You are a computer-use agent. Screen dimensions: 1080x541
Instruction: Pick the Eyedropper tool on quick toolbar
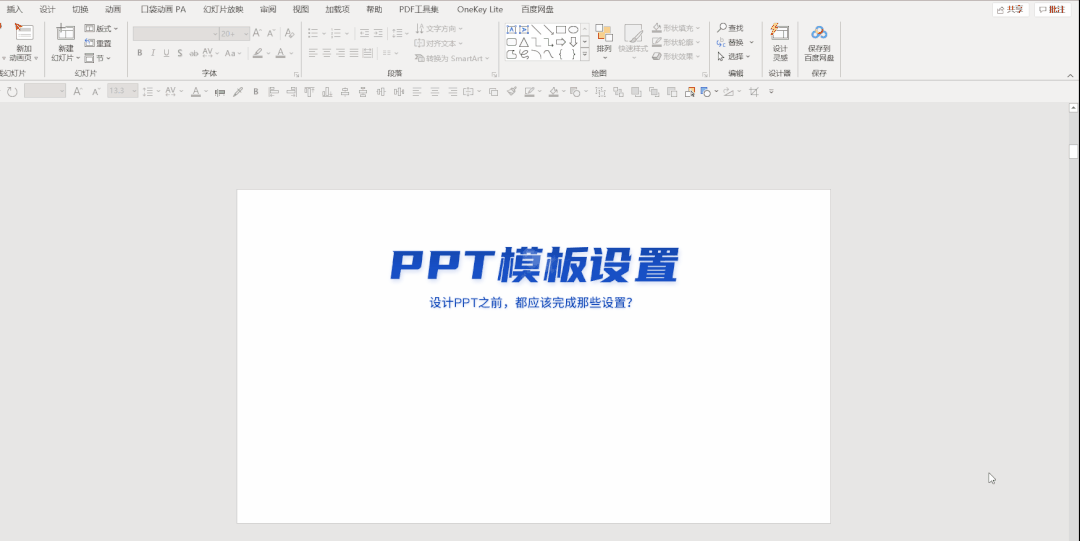pyautogui.click(x=238, y=91)
